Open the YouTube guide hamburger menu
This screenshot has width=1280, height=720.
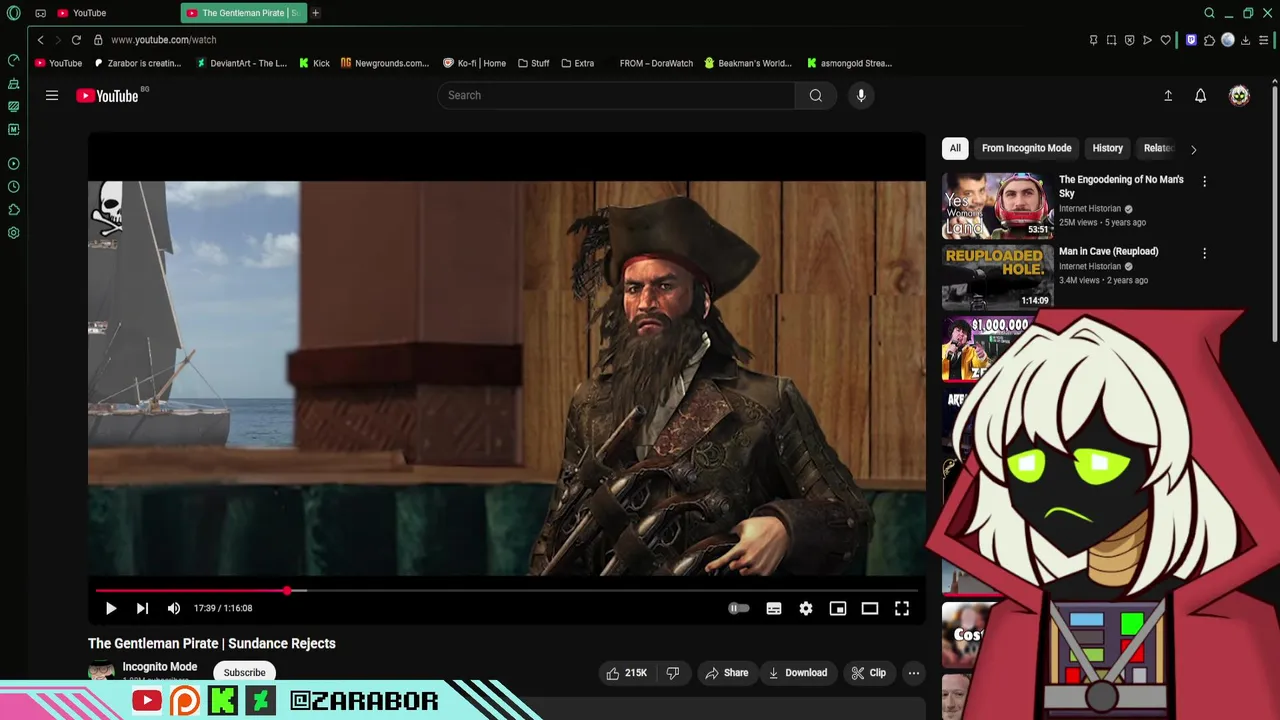click(x=52, y=95)
